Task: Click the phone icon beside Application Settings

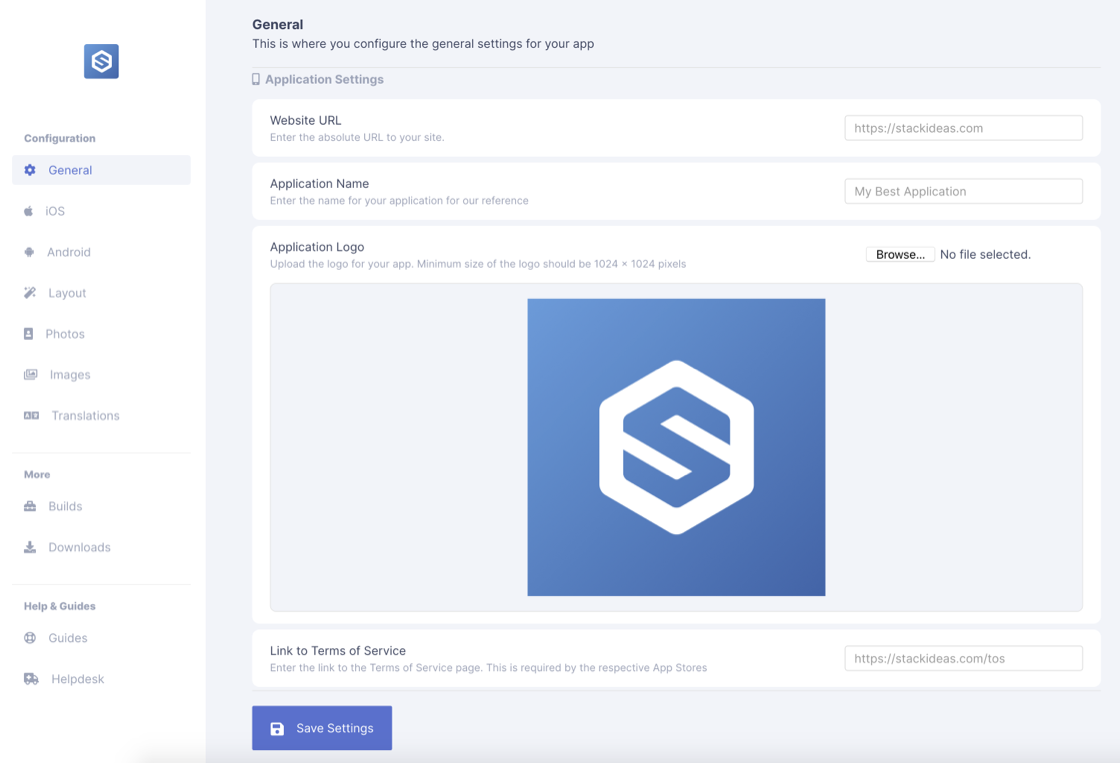Action: pos(256,79)
